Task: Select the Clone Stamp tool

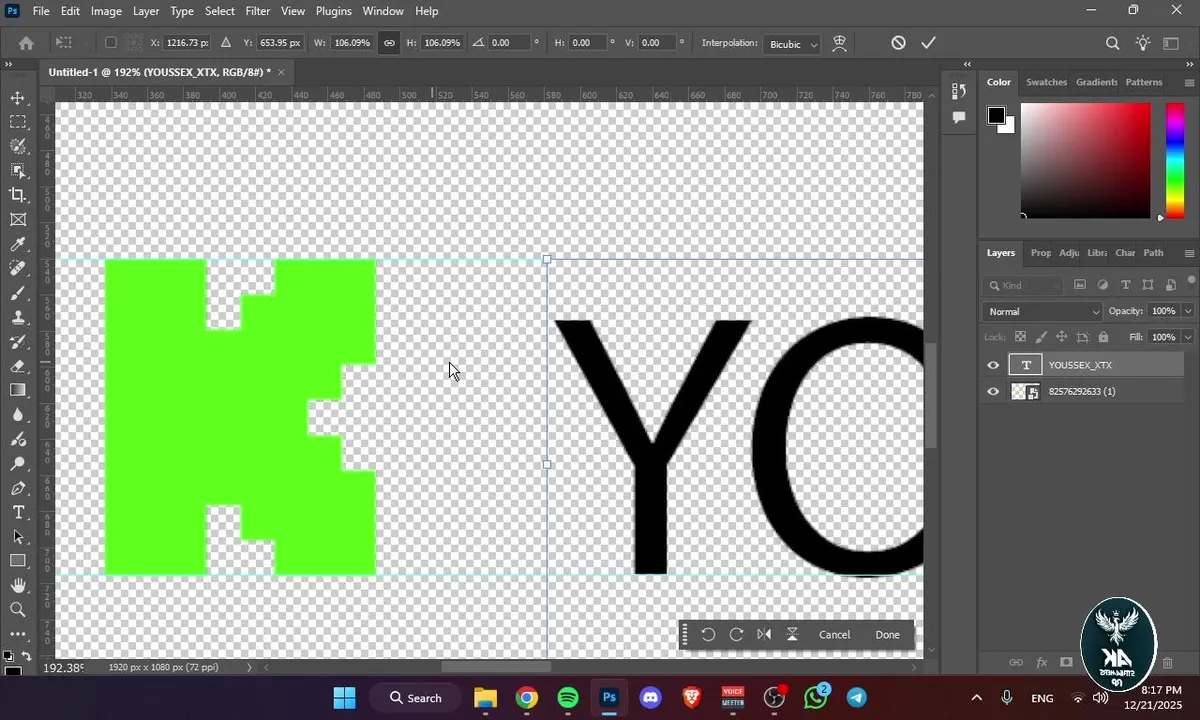Action: [18, 317]
